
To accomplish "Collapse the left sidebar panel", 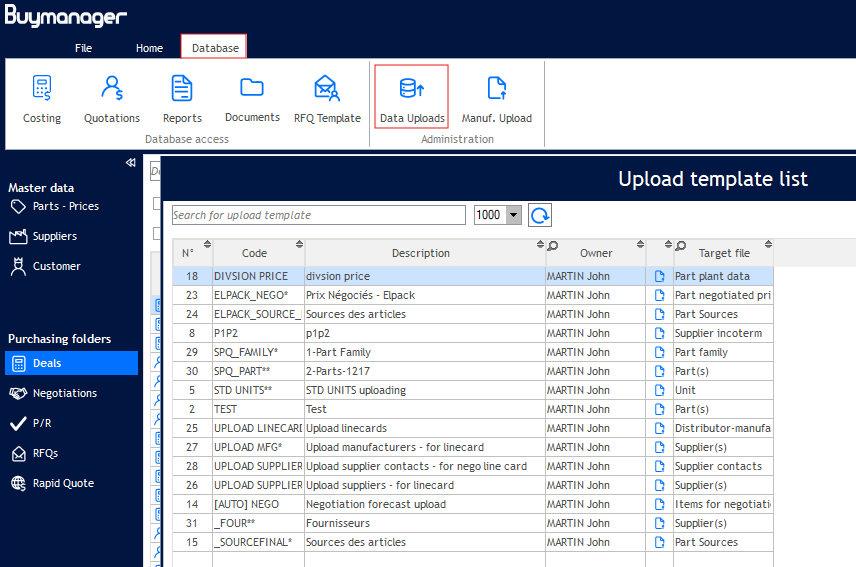I will click(x=130, y=163).
